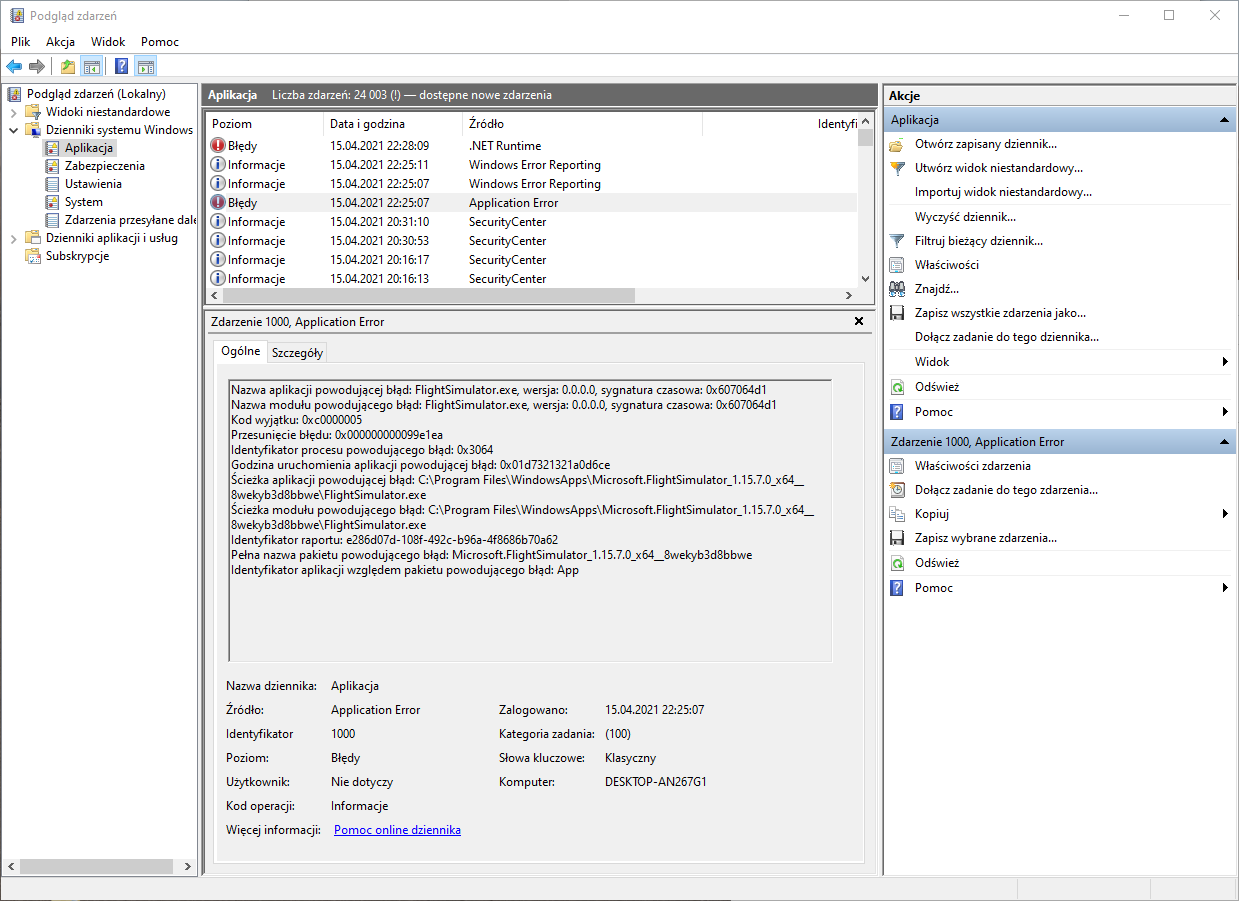1239x901 pixels.
Task: Click Dołącz zadanie do tego dziennika action
Action: [x=1007, y=337]
